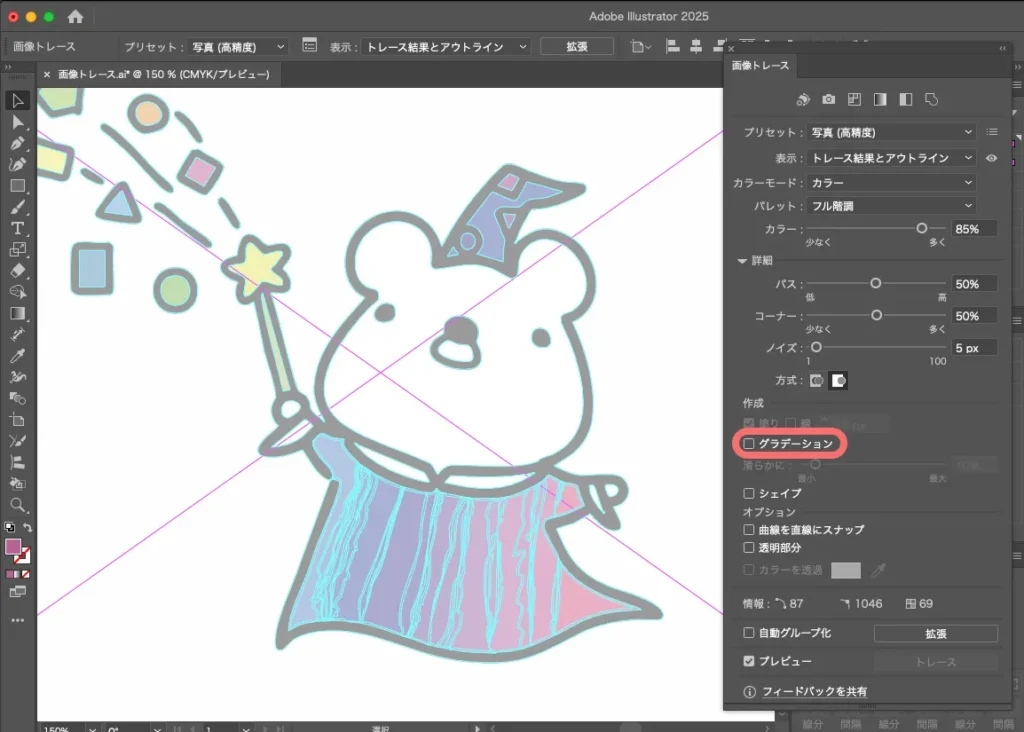
Task: Enable 曲線を直線にスナップ checkbox
Action: pyautogui.click(x=749, y=529)
